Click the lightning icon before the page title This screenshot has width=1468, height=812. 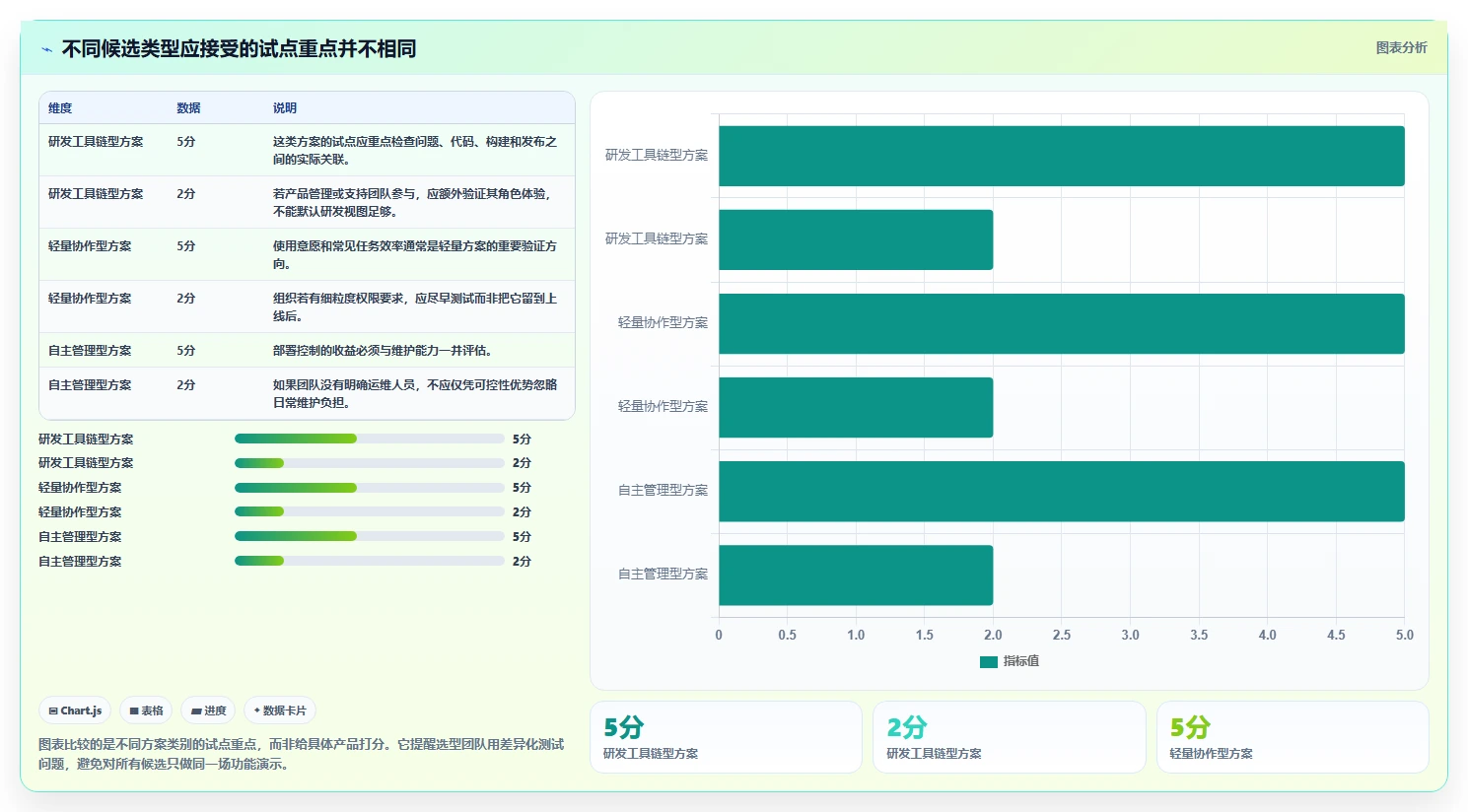[46, 49]
